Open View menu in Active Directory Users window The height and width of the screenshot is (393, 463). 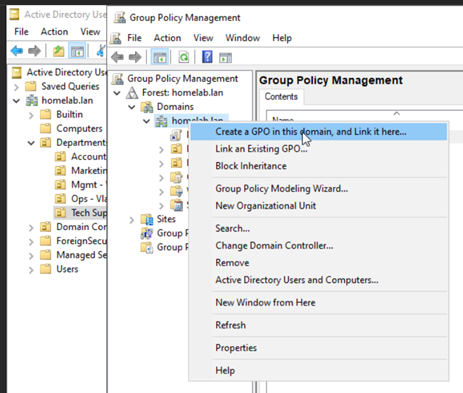pos(90,32)
